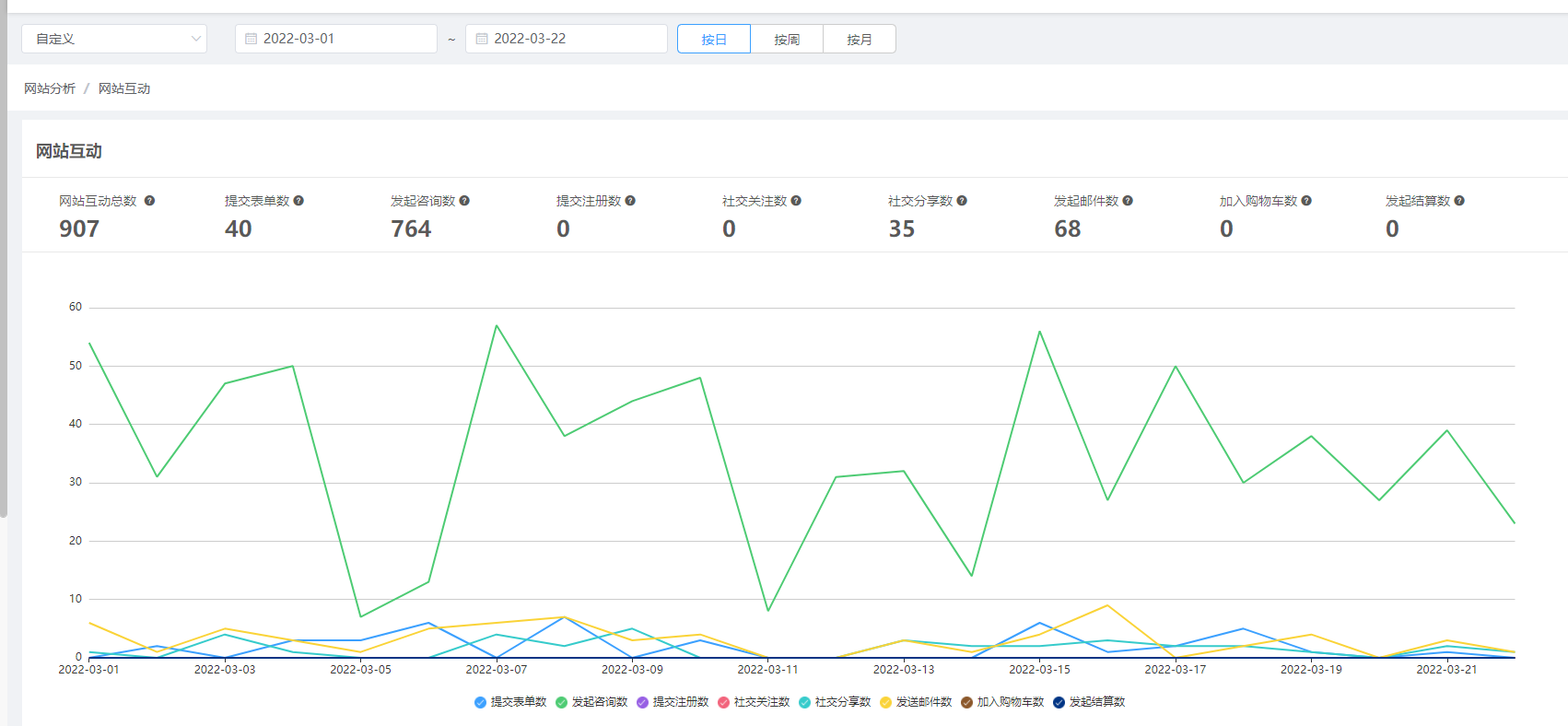
Task: Open end date picker 2022-03-22
Action: click(x=567, y=39)
